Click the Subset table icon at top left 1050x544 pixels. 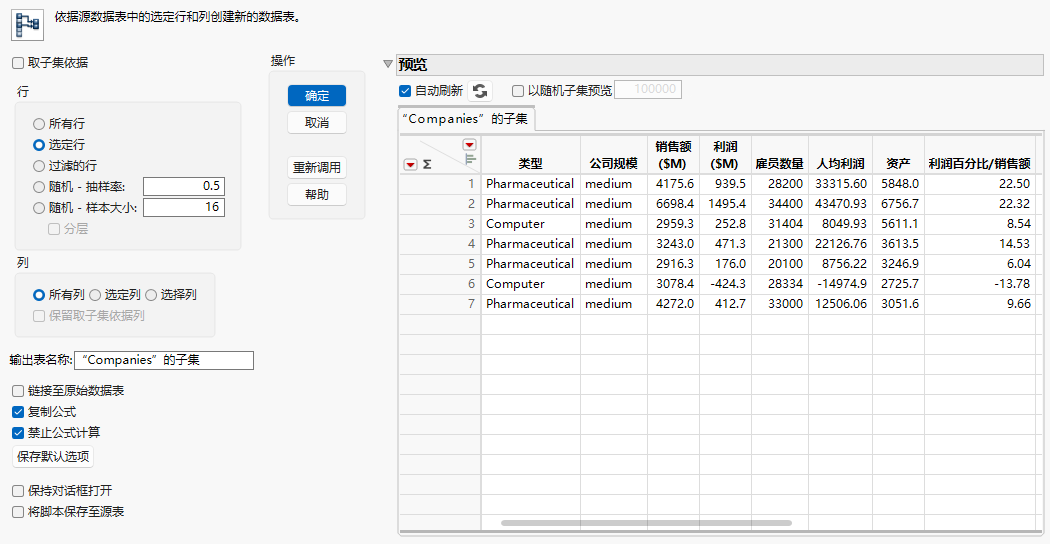coord(27,23)
